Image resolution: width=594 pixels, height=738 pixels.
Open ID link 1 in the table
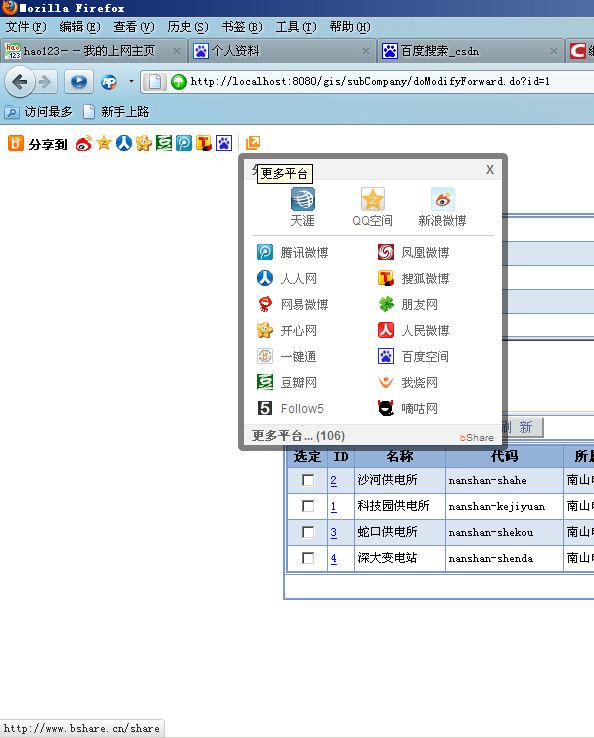tap(333, 506)
